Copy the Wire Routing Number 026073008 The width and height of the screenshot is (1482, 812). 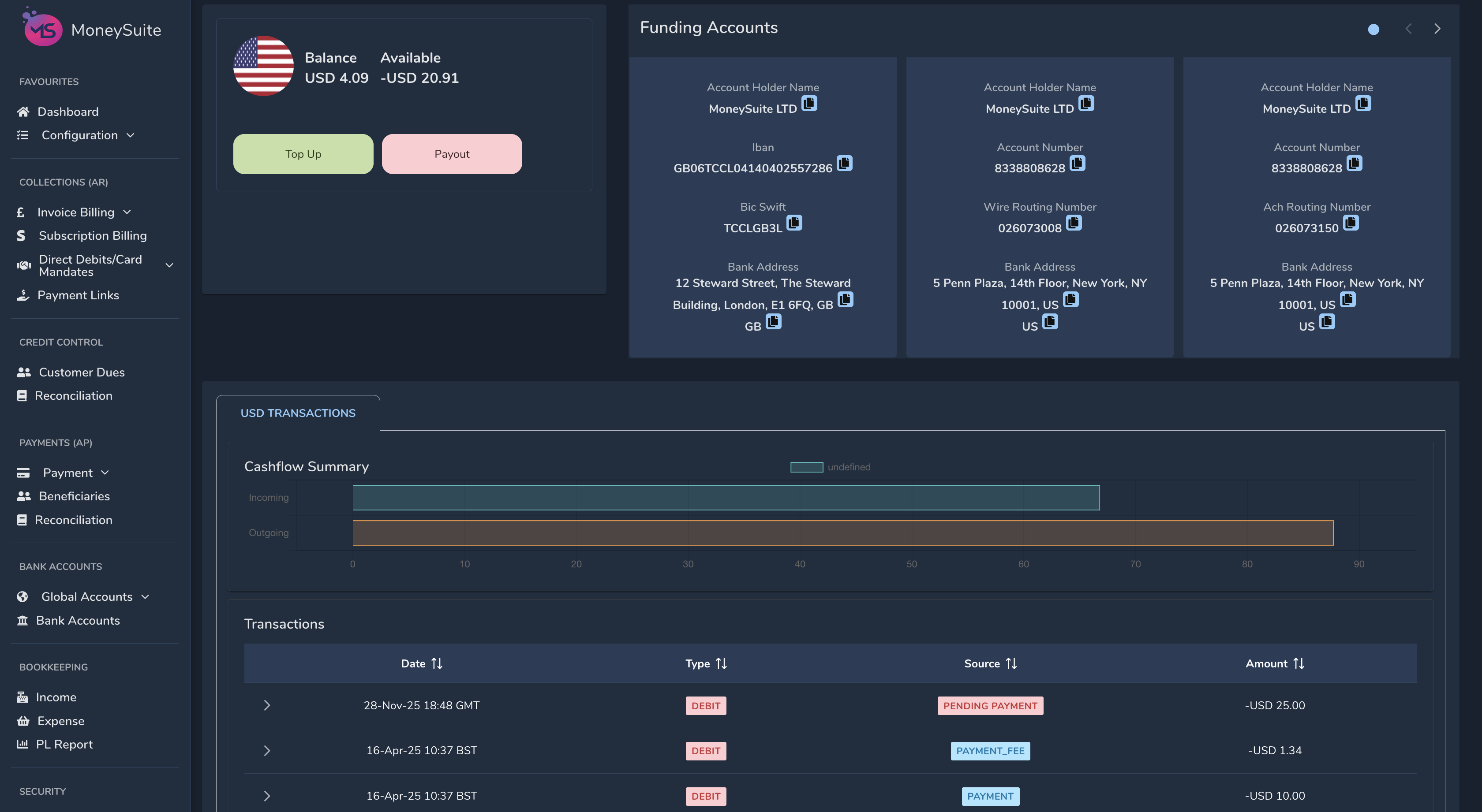[x=1074, y=223]
